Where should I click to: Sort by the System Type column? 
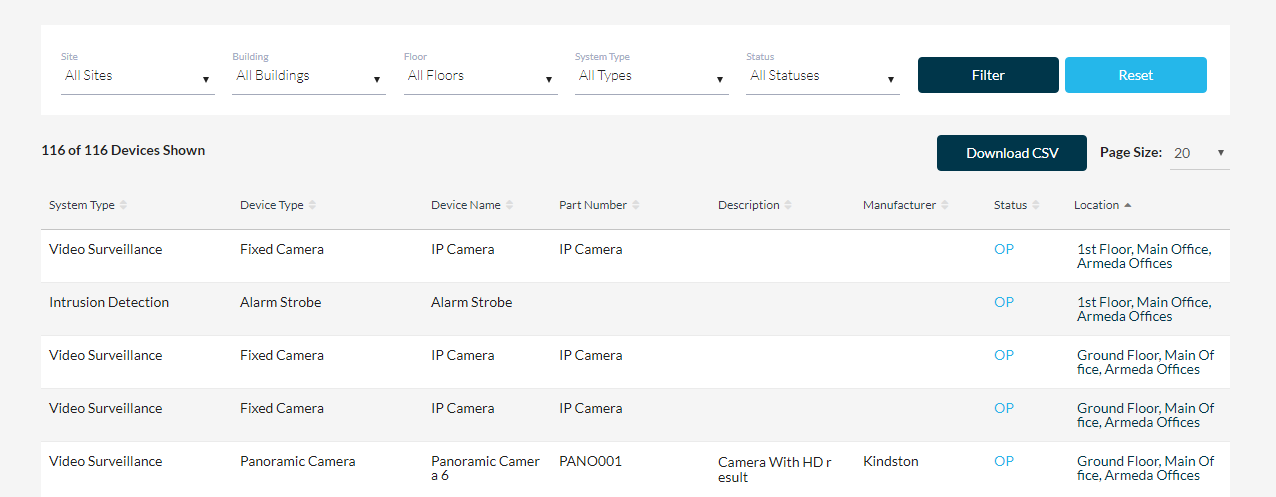88,205
